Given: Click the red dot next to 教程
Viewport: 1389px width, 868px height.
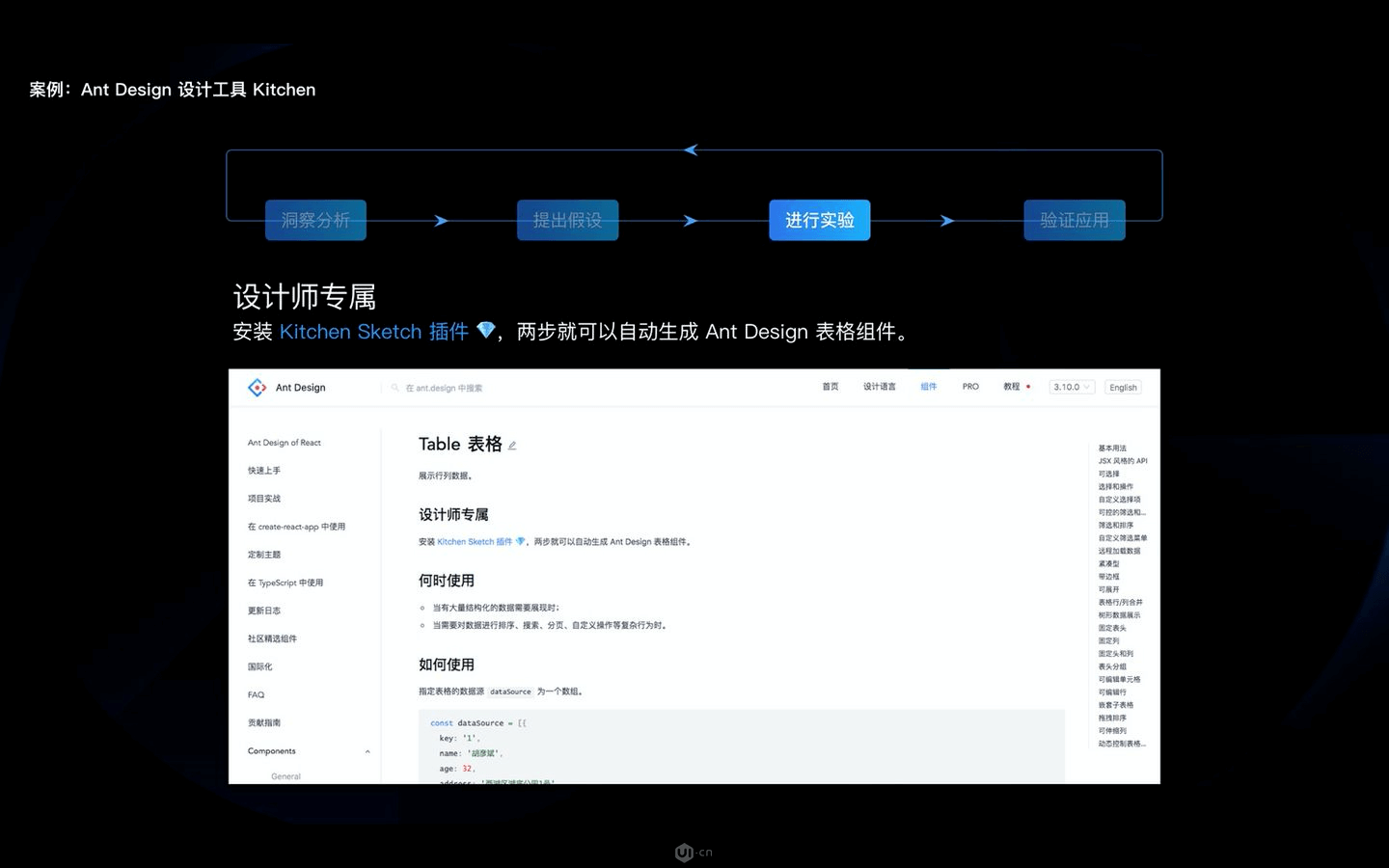Looking at the screenshot, I should (1028, 387).
